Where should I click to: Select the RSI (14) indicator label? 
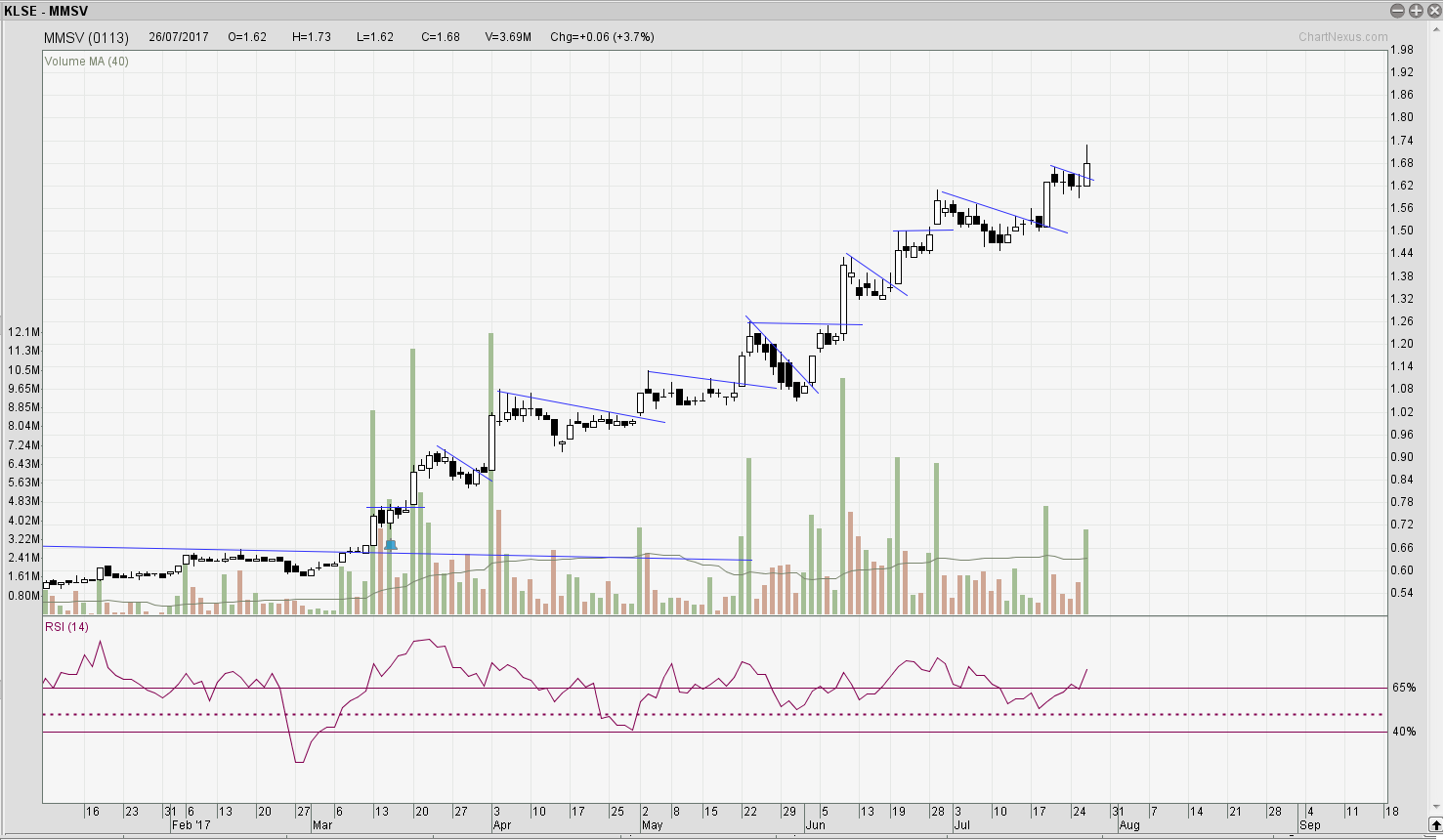tap(66, 627)
